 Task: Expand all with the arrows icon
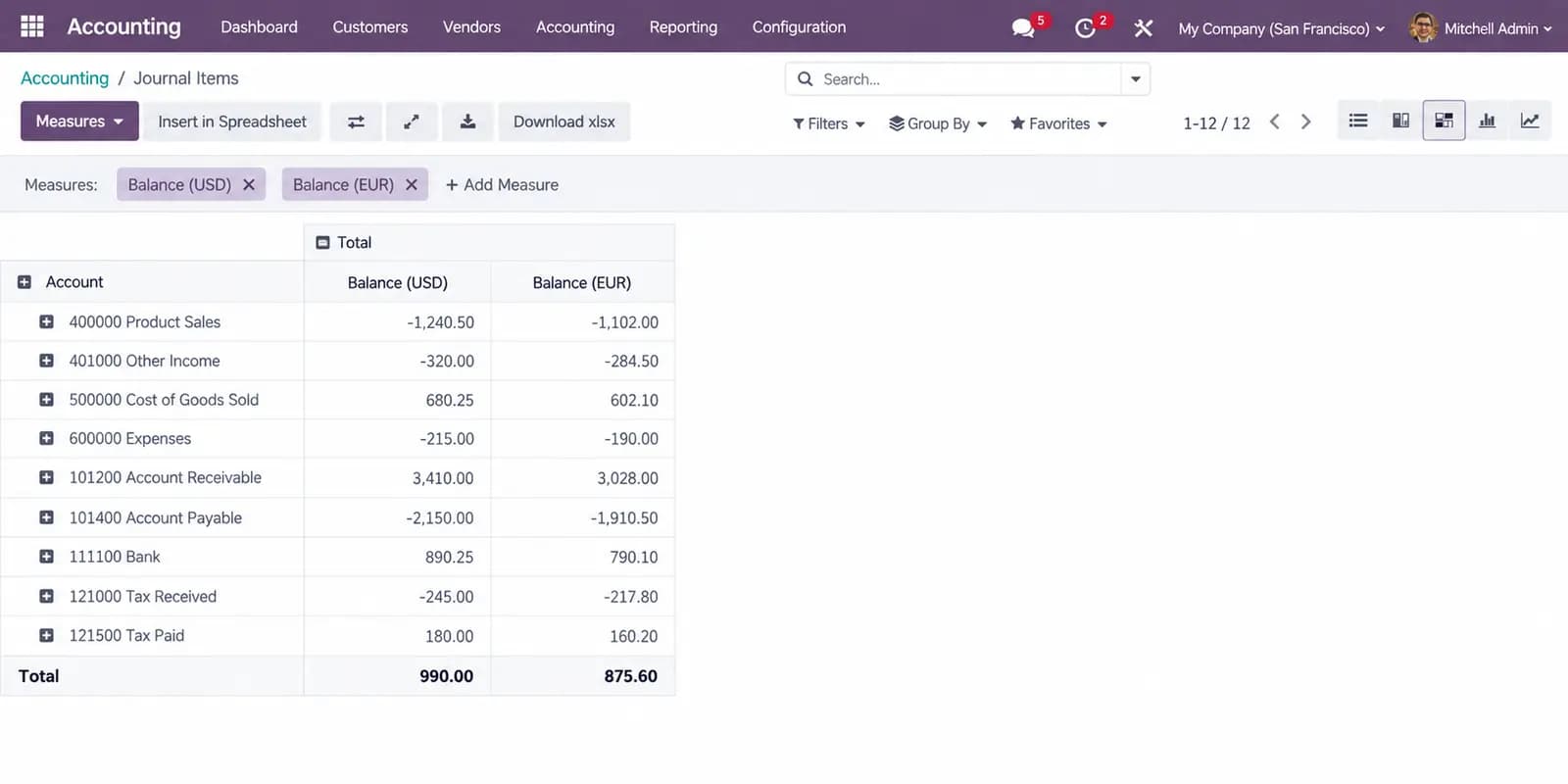coord(412,122)
